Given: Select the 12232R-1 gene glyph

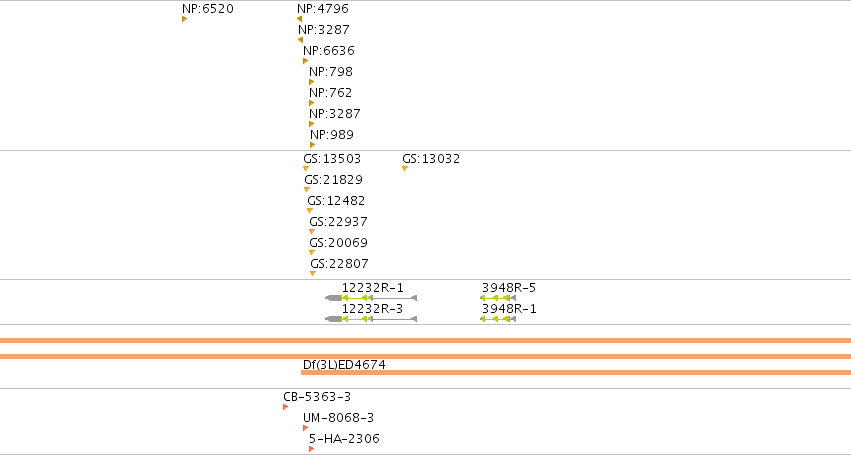Looking at the screenshot, I should (371, 298).
